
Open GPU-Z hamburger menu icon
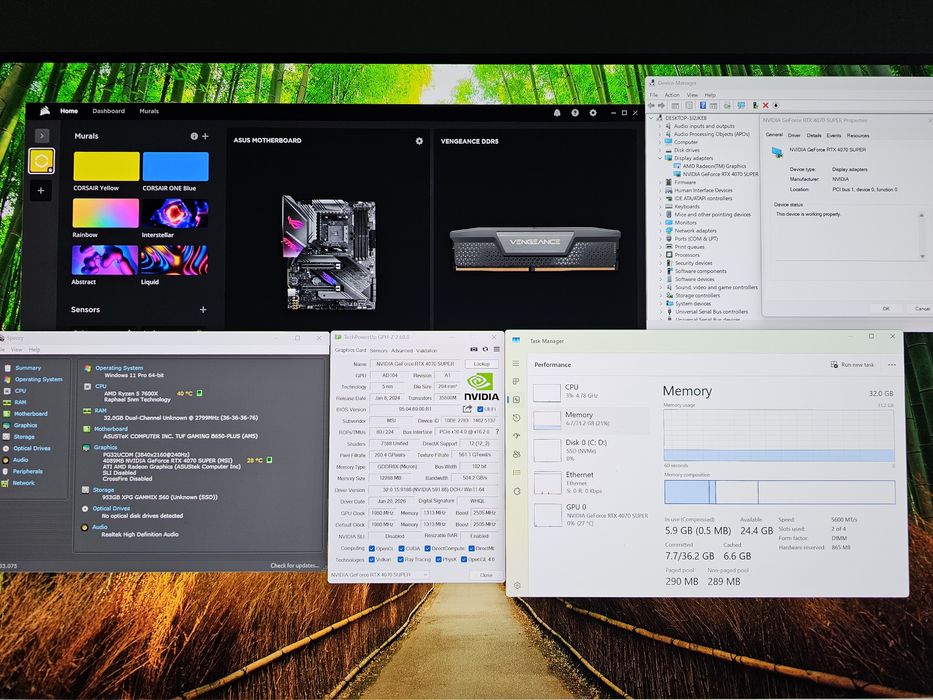pos(496,349)
